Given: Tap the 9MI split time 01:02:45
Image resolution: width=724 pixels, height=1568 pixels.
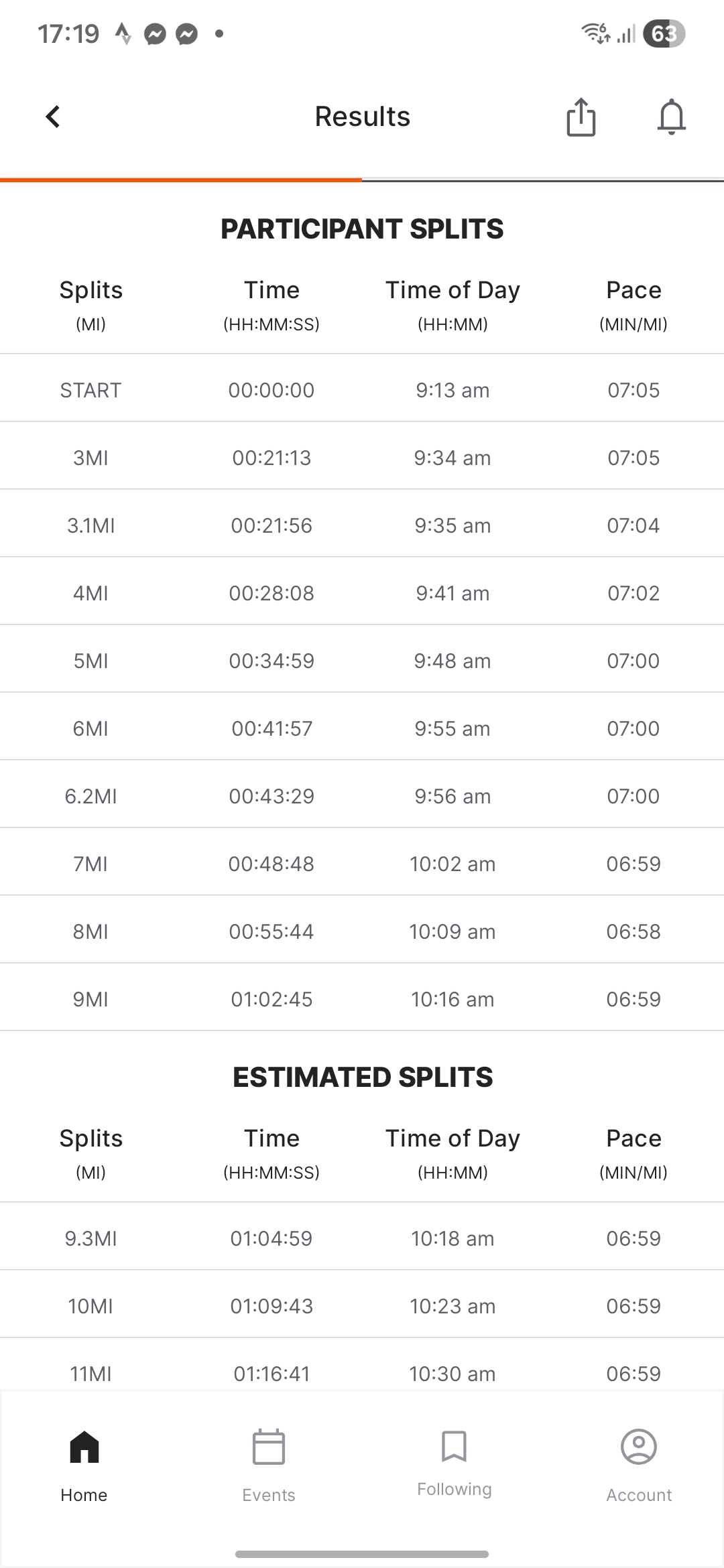Looking at the screenshot, I should pos(271,999).
